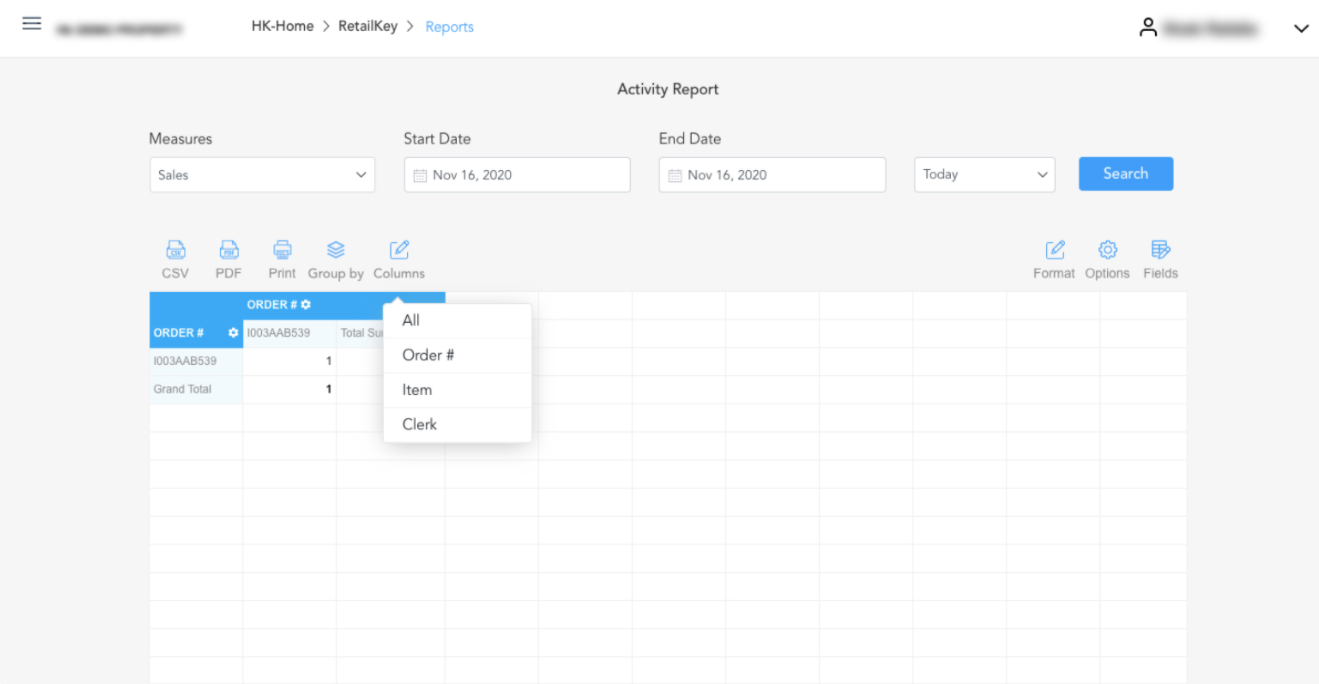The width and height of the screenshot is (1319, 684).
Task: Export report using the PDF icon
Action: coord(229,250)
